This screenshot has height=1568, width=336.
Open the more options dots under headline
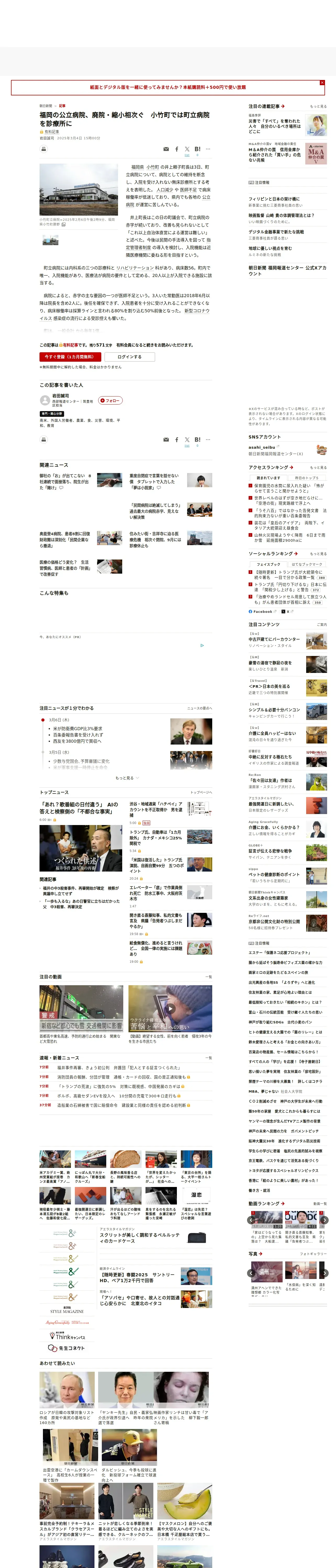tap(208, 149)
